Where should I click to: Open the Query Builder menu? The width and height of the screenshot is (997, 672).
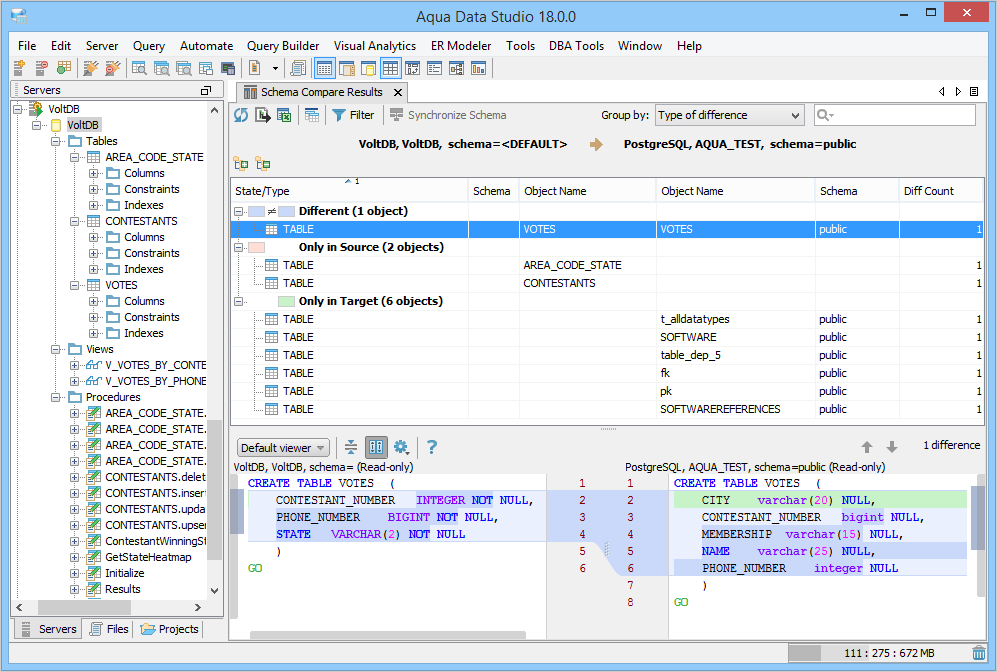[x=283, y=46]
